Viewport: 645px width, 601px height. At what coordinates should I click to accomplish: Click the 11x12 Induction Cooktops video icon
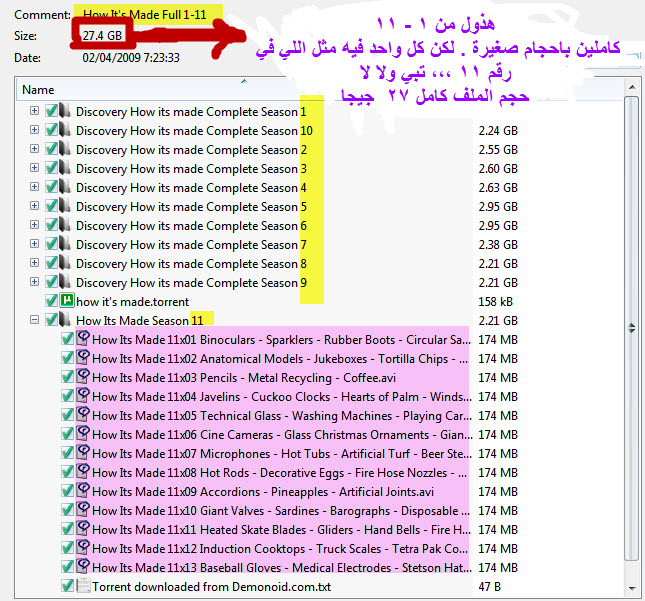(x=83, y=548)
